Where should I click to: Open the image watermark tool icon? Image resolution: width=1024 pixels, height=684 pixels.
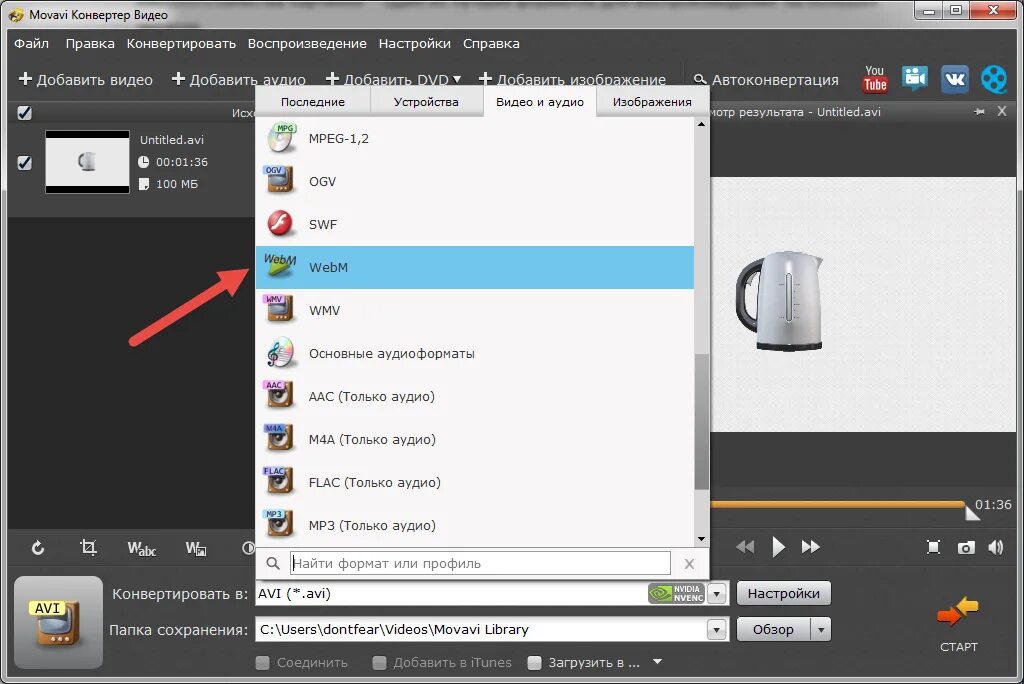click(196, 548)
